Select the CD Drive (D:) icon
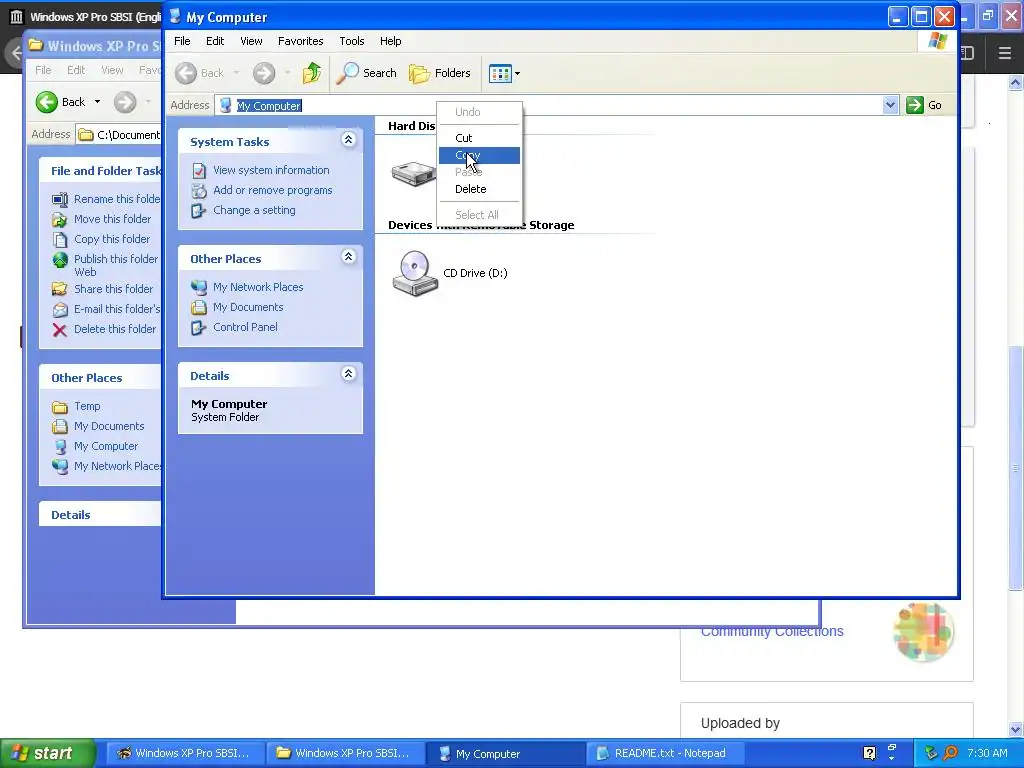 pyautogui.click(x=415, y=274)
